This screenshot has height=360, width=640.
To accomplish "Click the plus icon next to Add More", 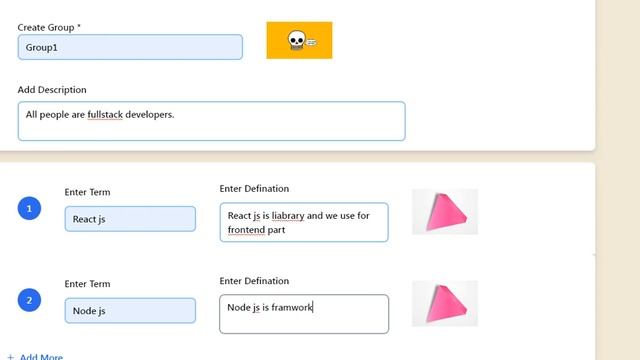I will coord(11,357).
